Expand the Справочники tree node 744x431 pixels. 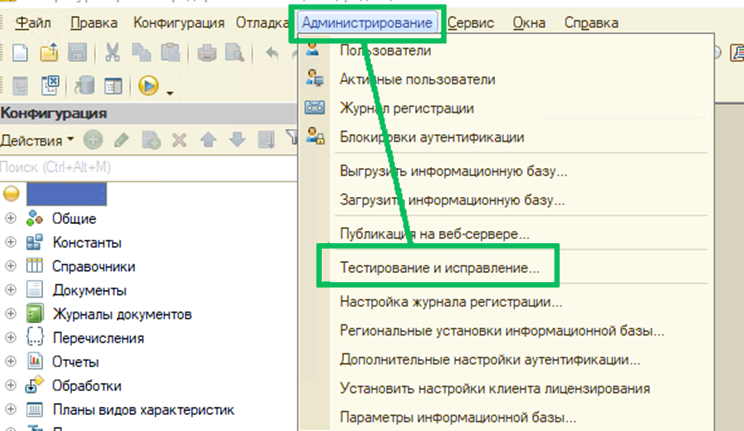pyautogui.click(x=10, y=266)
